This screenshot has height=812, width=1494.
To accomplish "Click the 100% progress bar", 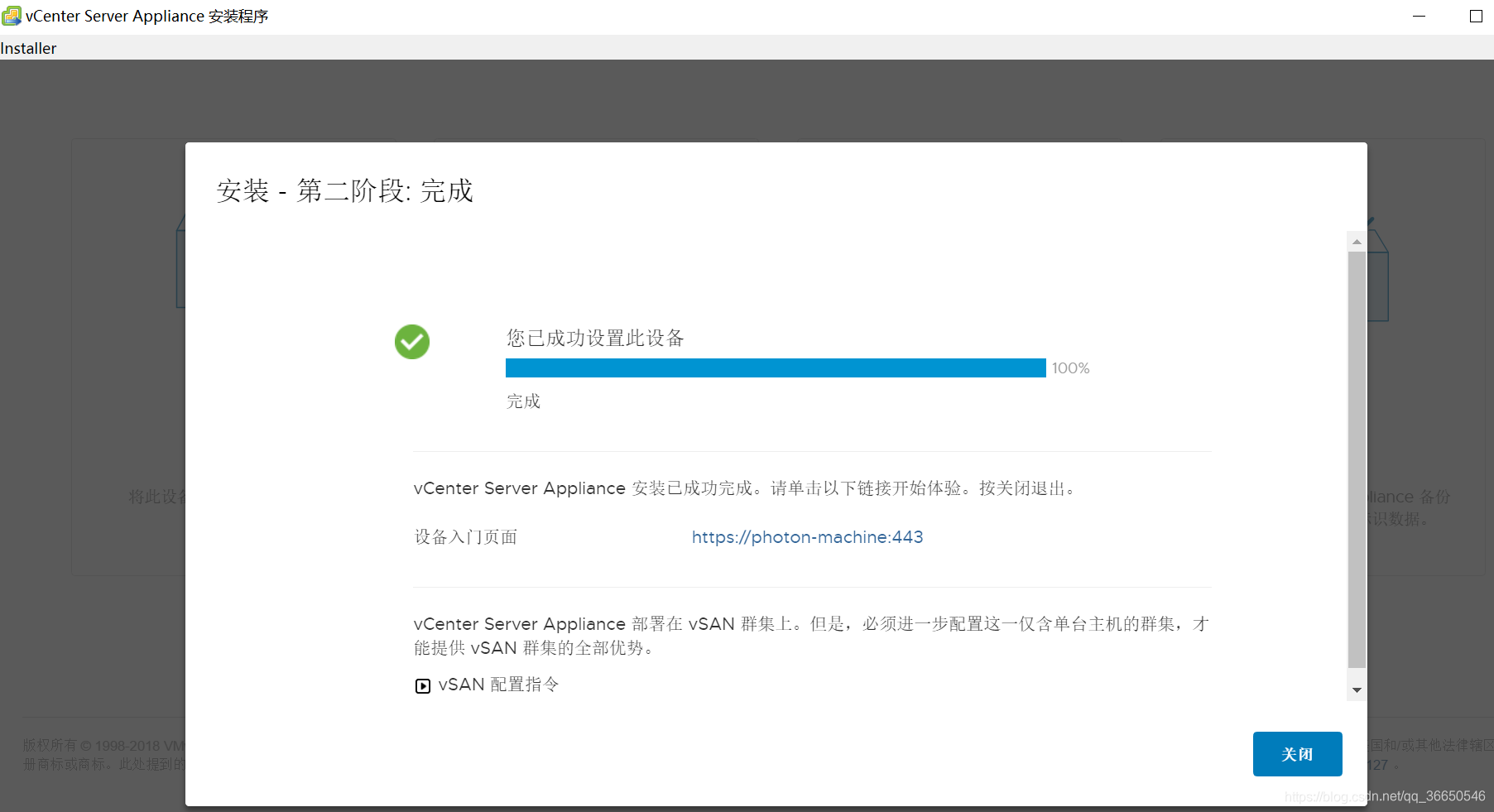I will click(x=776, y=368).
